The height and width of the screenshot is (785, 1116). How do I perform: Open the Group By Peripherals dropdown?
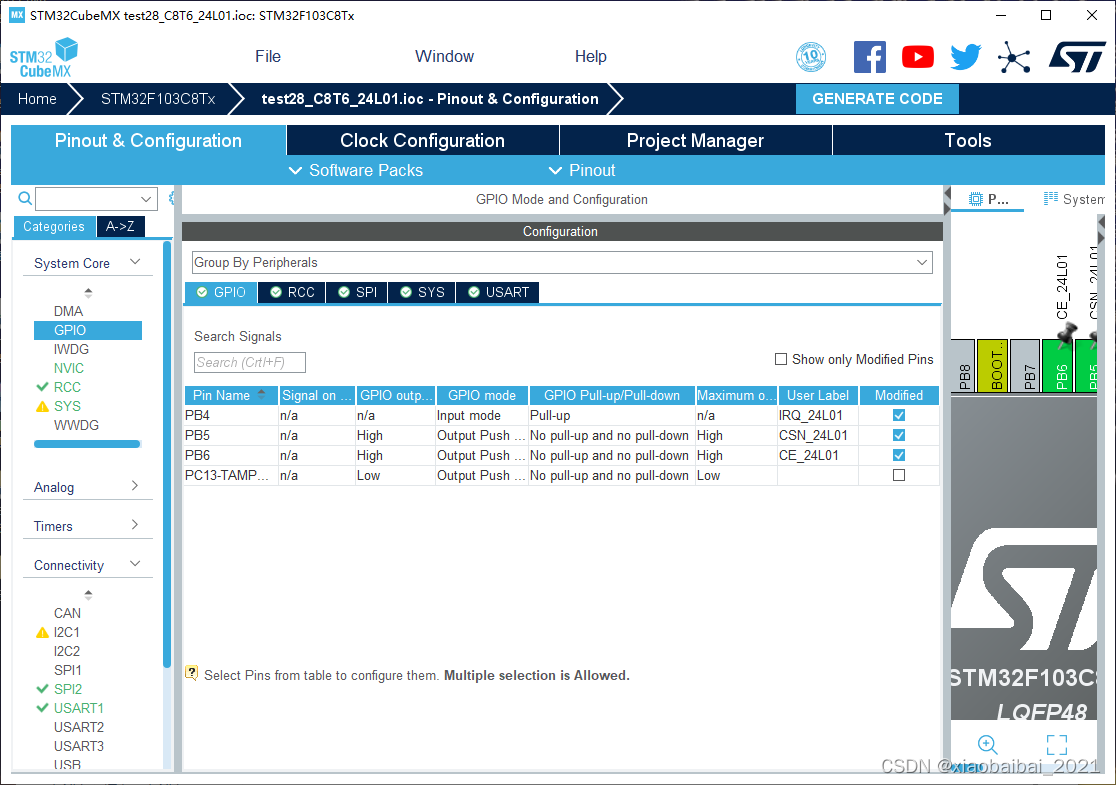(x=562, y=263)
